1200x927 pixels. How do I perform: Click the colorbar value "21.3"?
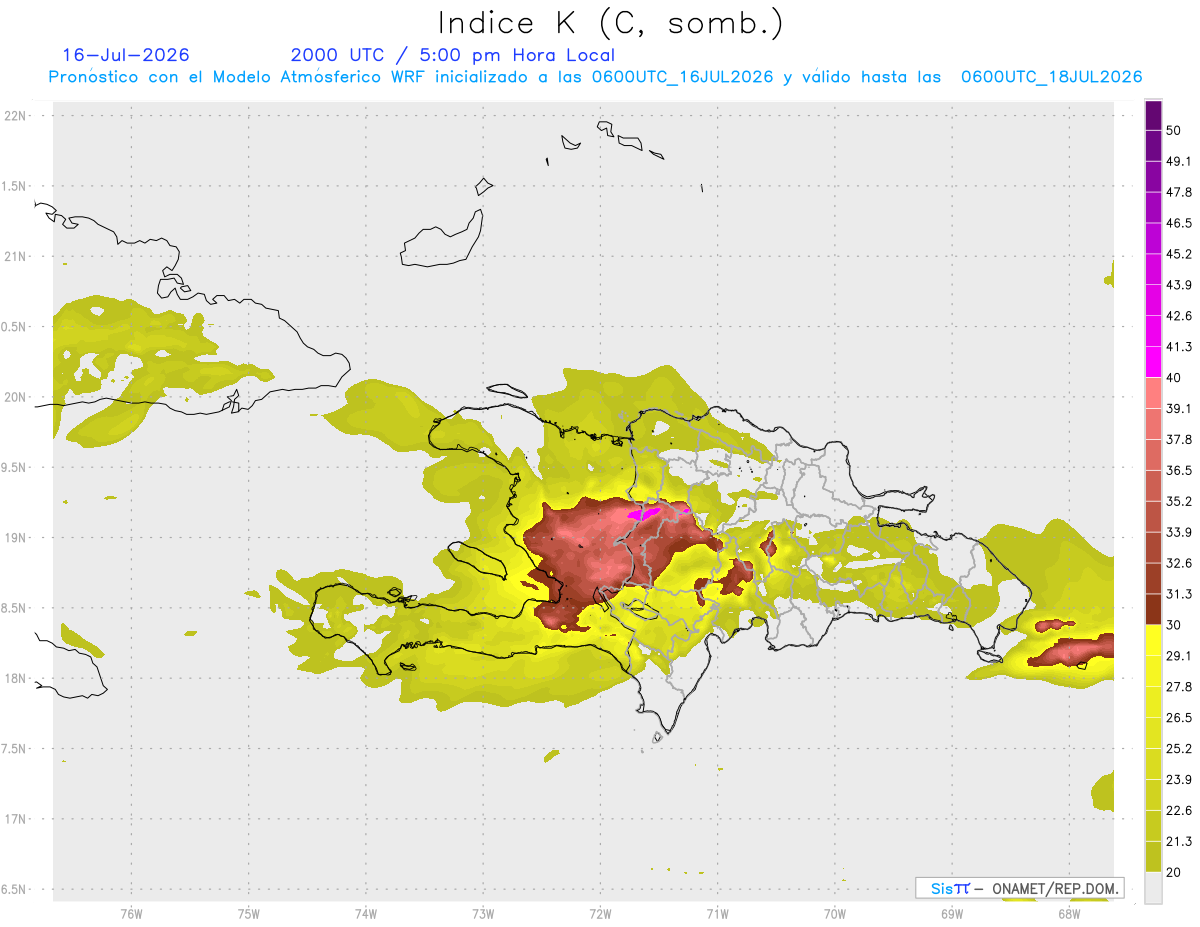tap(1179, 841)
